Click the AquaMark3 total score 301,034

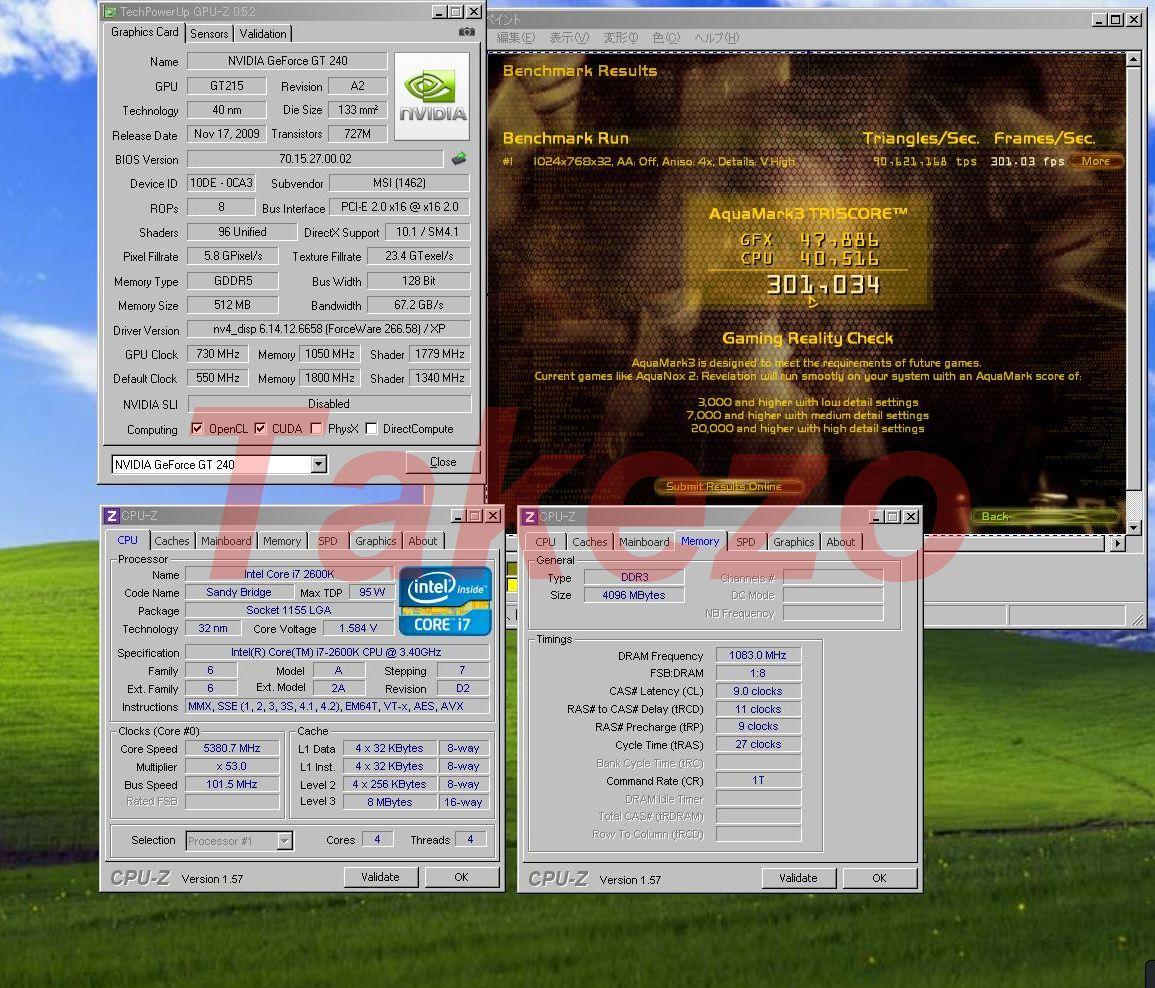(823, 284)
